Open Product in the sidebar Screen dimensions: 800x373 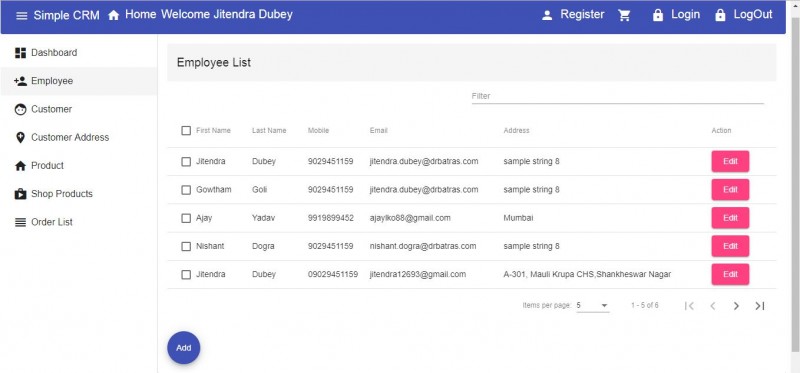tap(79, 166)
